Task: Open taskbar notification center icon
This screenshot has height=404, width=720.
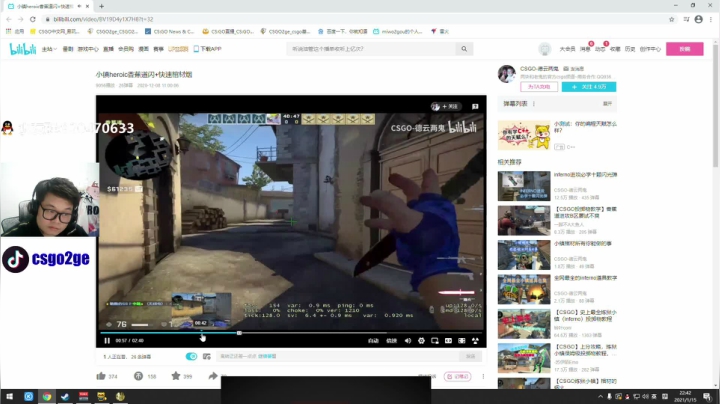Action: point(707,397)
